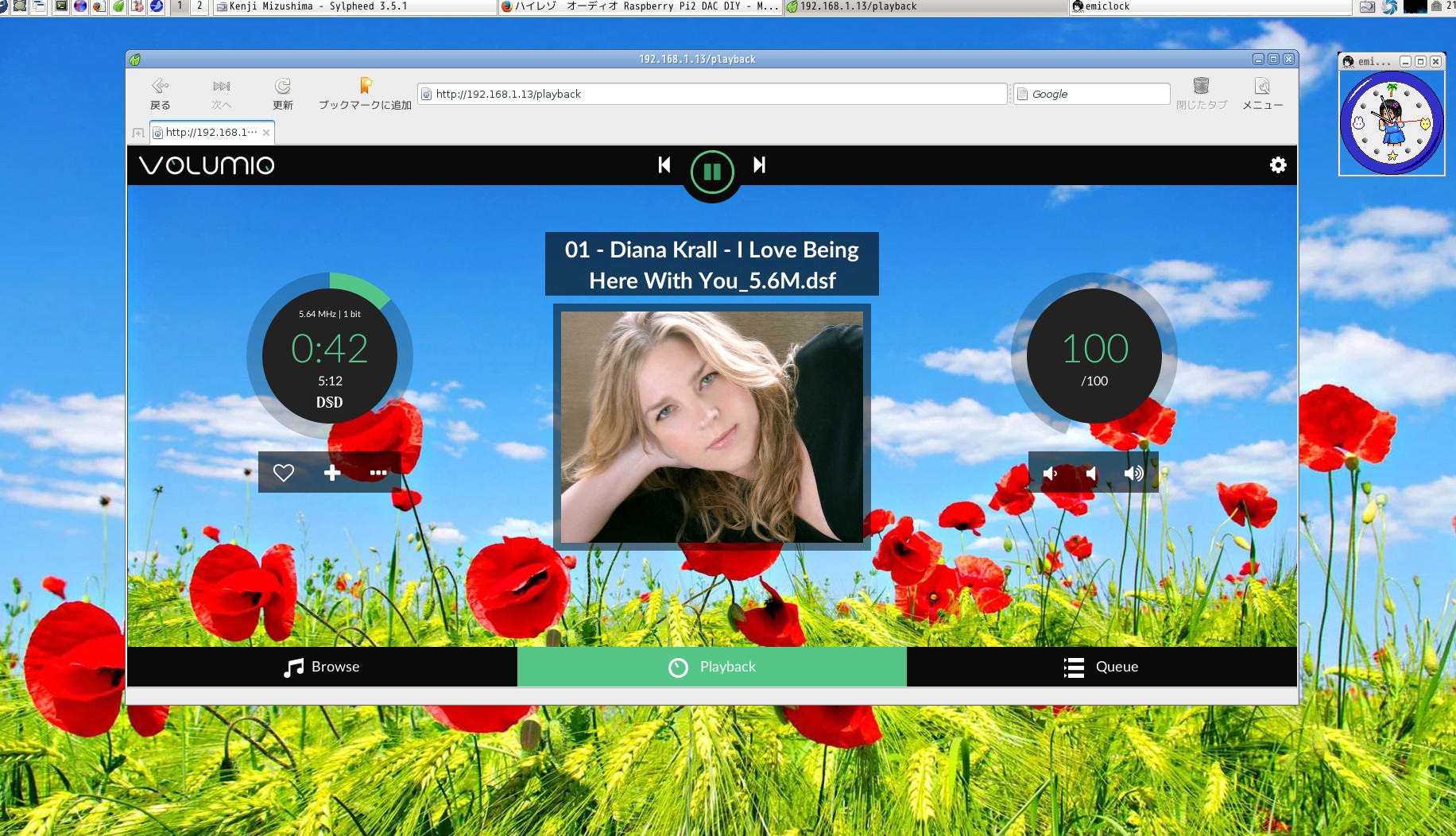The image size is (1456, 836).
Task: Switch to the Browse tab
Action: (x=322, y=667)
